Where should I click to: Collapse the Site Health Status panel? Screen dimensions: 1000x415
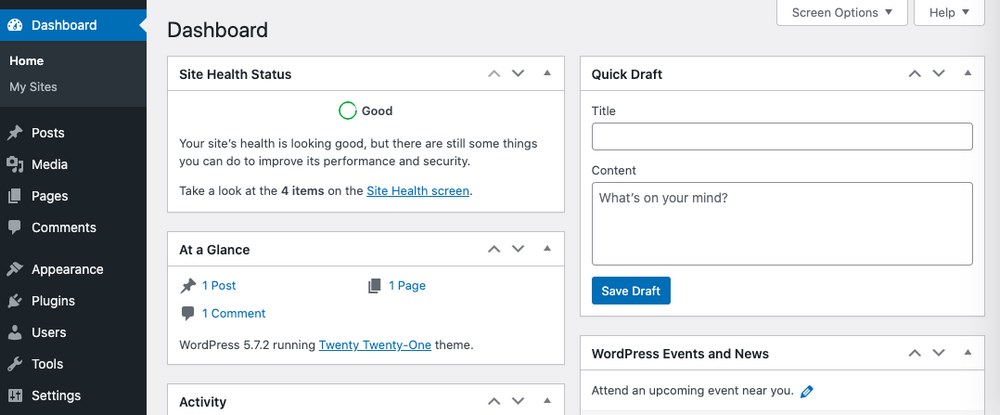pos(547,73)
